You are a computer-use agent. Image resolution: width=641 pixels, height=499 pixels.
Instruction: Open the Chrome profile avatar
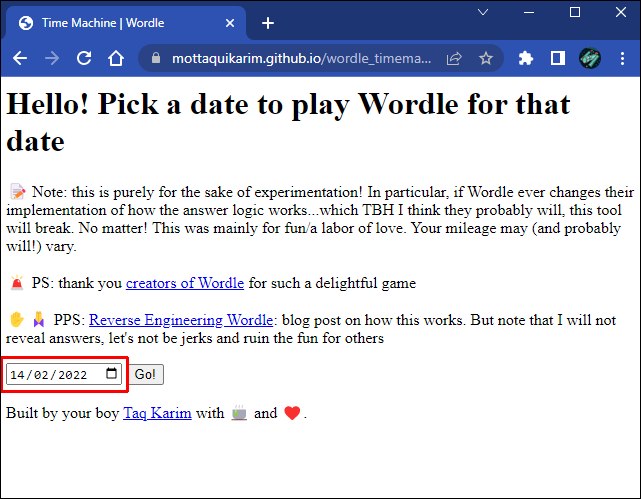[x=590, y=58]
